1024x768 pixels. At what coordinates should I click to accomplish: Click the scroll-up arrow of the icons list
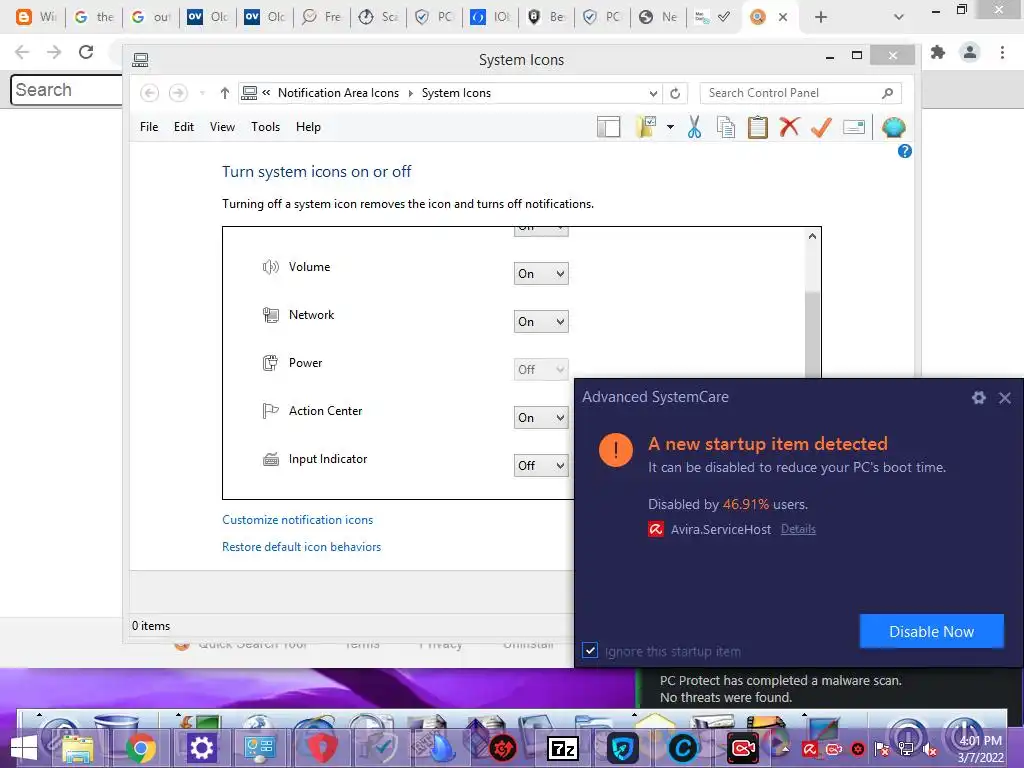tap(812, 236)
